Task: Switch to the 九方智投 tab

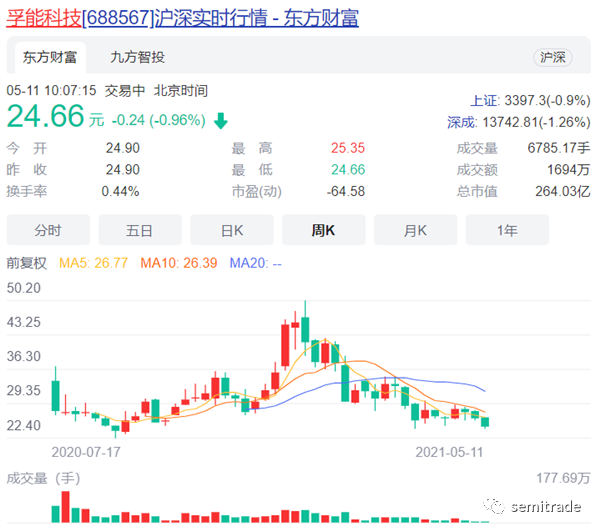Action: point(137,57)
